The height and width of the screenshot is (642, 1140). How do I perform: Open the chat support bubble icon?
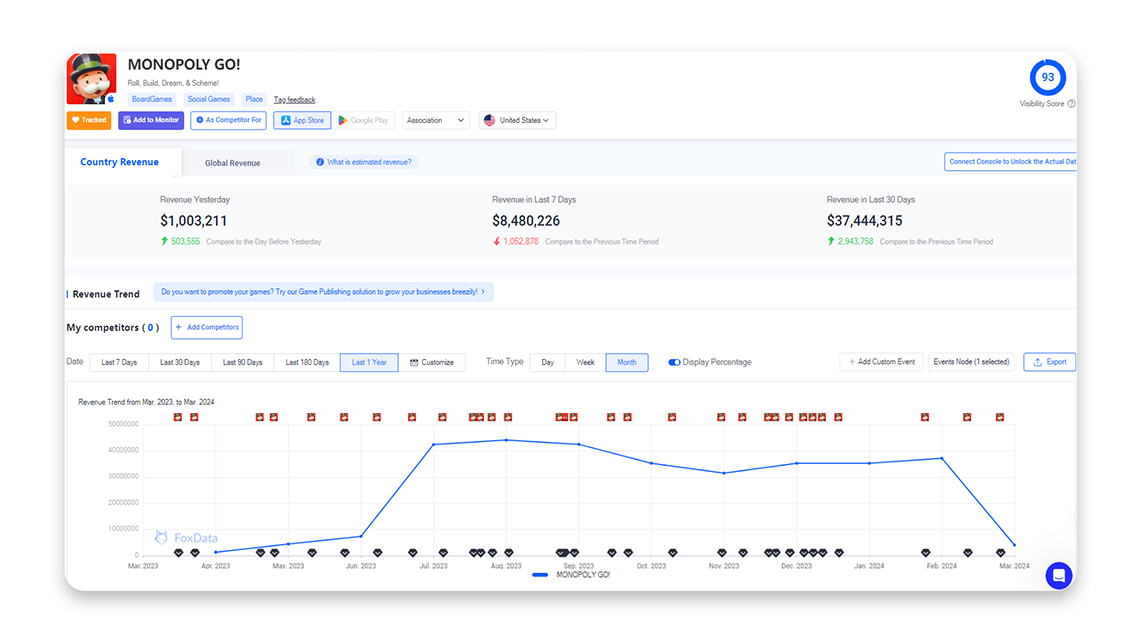(1058, 575)
